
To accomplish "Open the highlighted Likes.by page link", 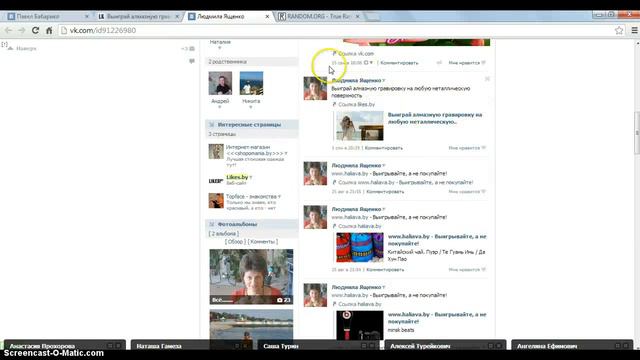I will pos(237,177).
